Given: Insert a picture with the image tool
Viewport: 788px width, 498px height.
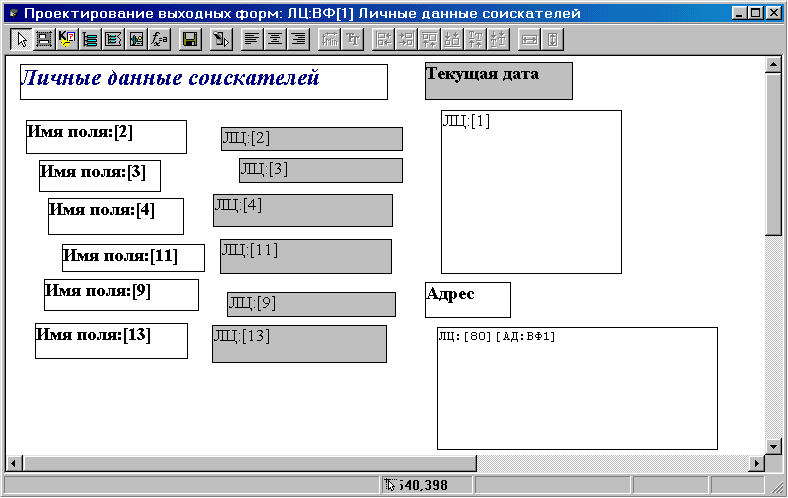Looking at the screenshot, I should 136,39.
